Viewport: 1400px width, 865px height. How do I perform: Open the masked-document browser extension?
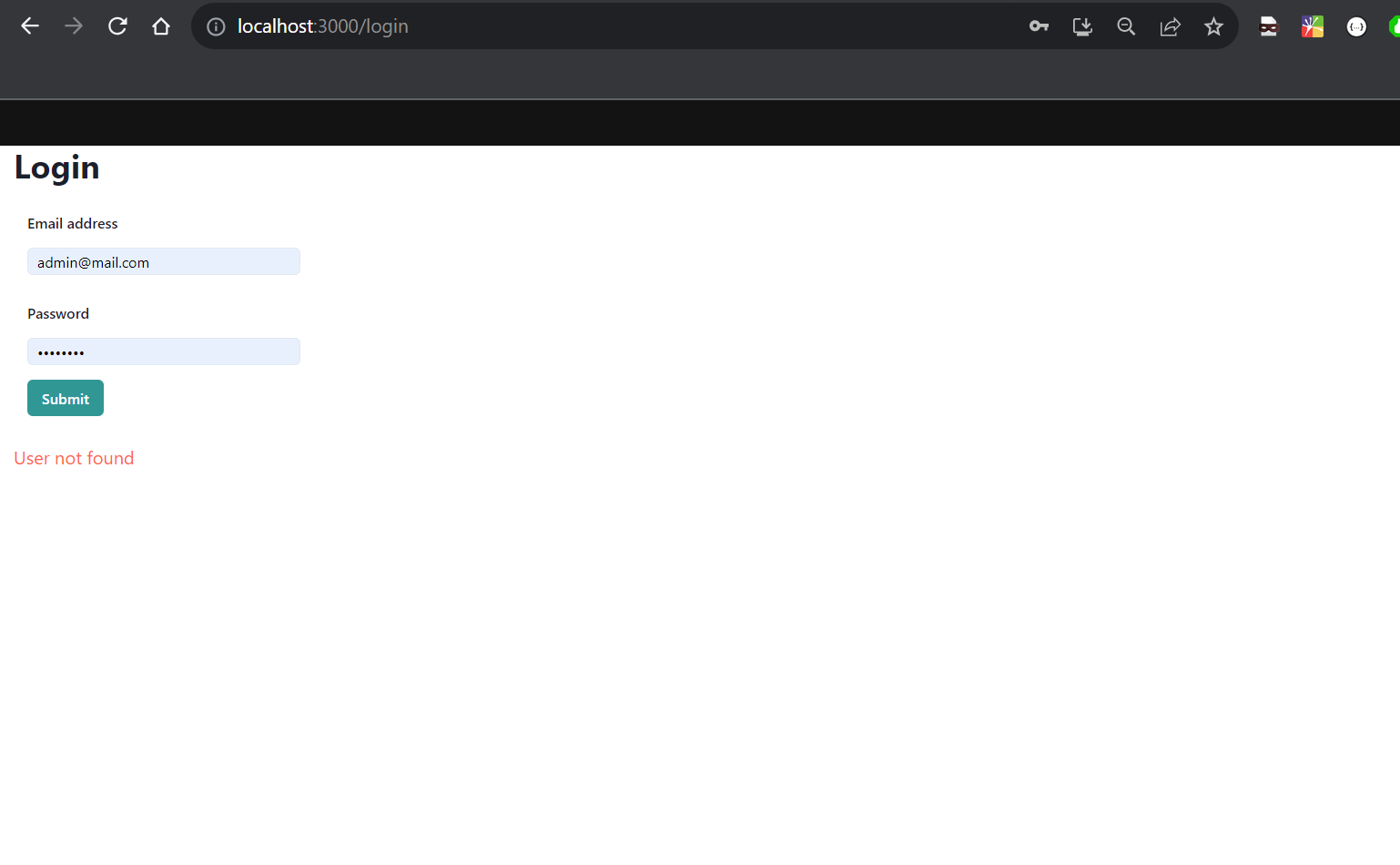pyautogui.click(x=1268, y=26)
